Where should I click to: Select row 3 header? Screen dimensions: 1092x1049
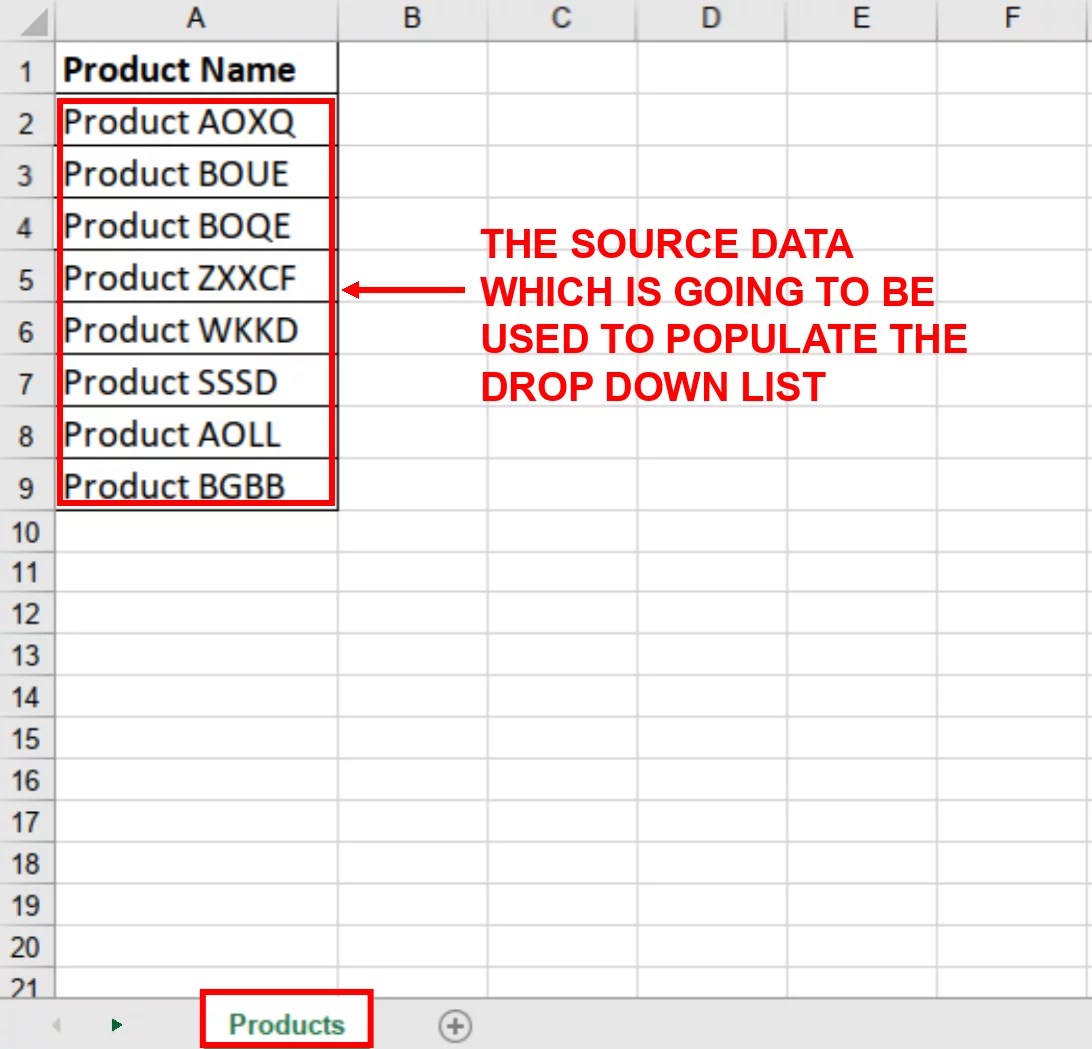(26, 173)
